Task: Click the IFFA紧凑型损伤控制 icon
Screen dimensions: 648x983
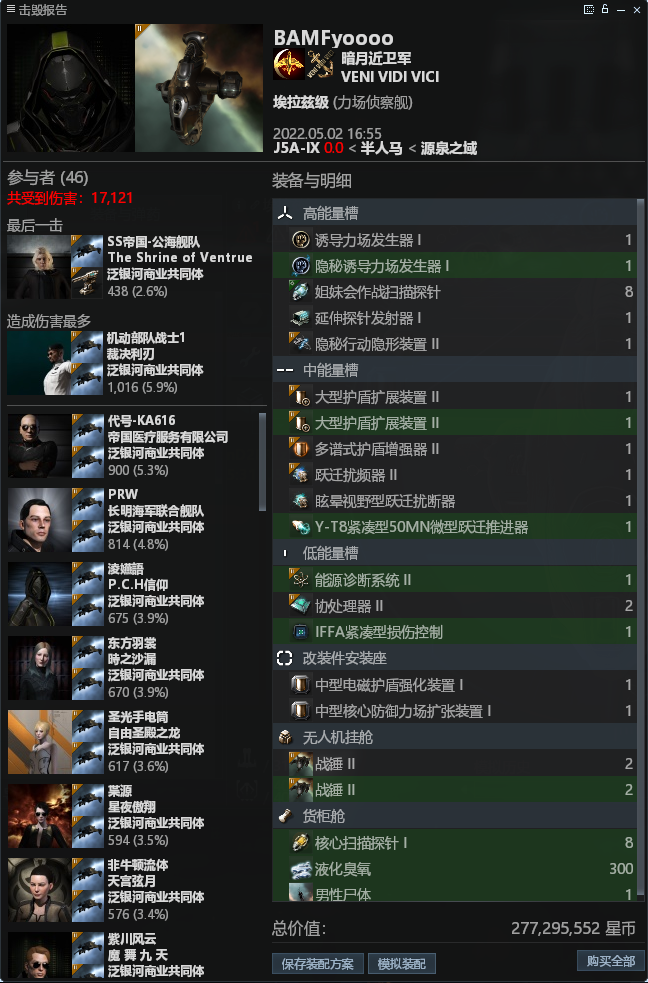Action: click(301, 631)
